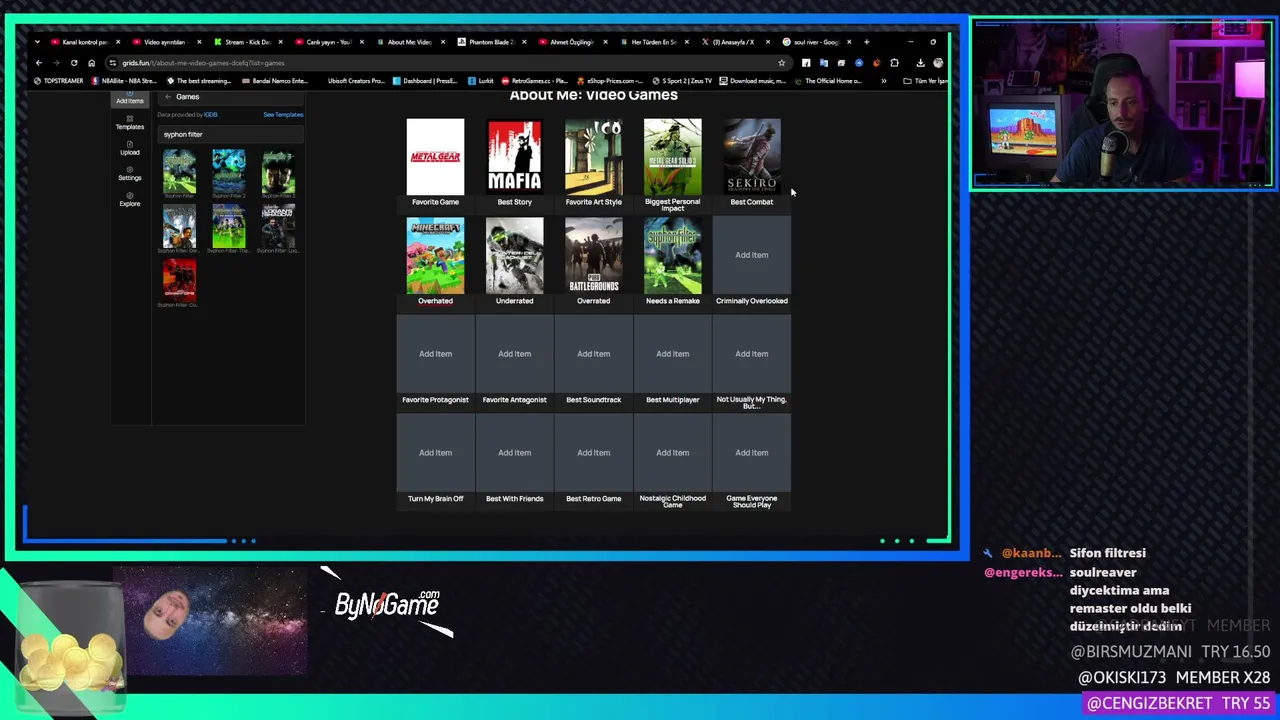Open the TOPSTREAMER bookmark
Image resolution: width=1280 pixels, height=720 pixels.
pos(59,81)
